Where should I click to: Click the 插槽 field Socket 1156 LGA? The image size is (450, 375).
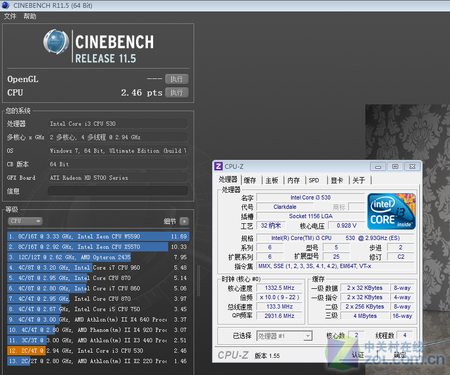coord(310,216)
